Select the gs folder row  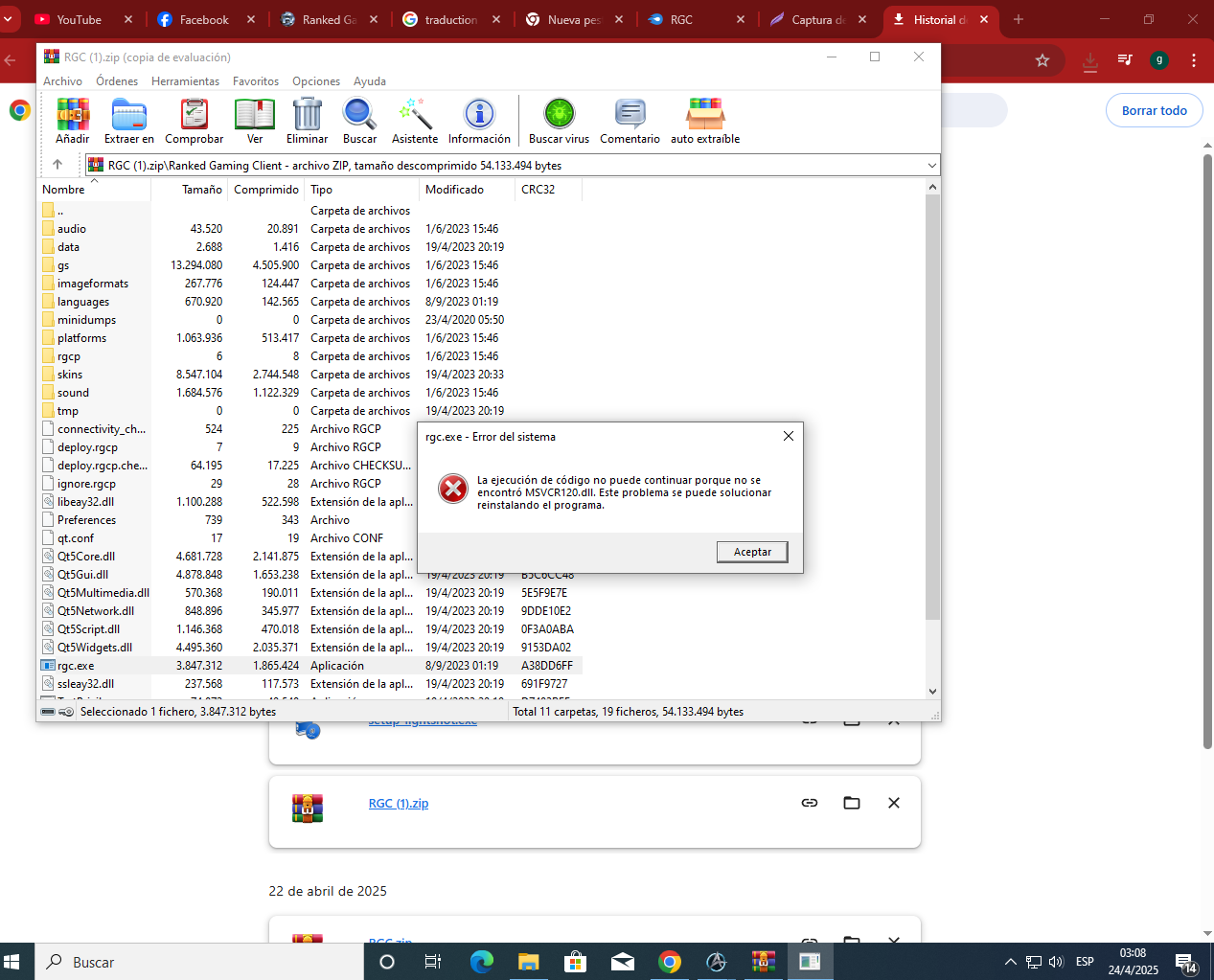(310, 265)
